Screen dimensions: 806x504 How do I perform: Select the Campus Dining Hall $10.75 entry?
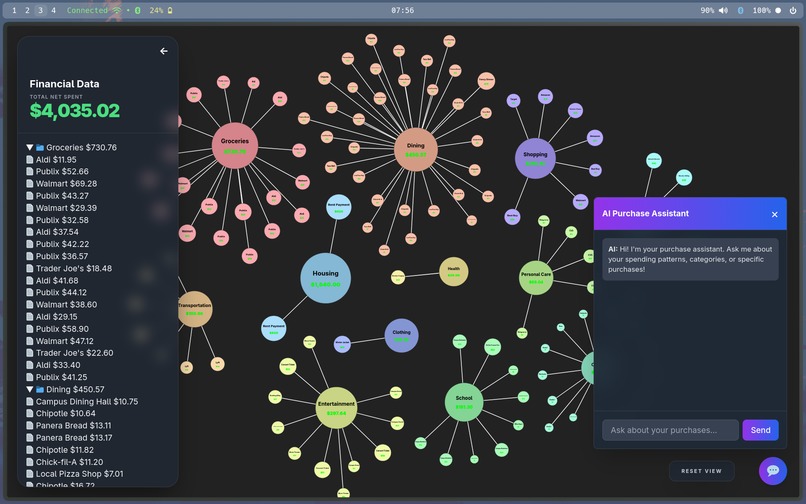tap(82, 401)
